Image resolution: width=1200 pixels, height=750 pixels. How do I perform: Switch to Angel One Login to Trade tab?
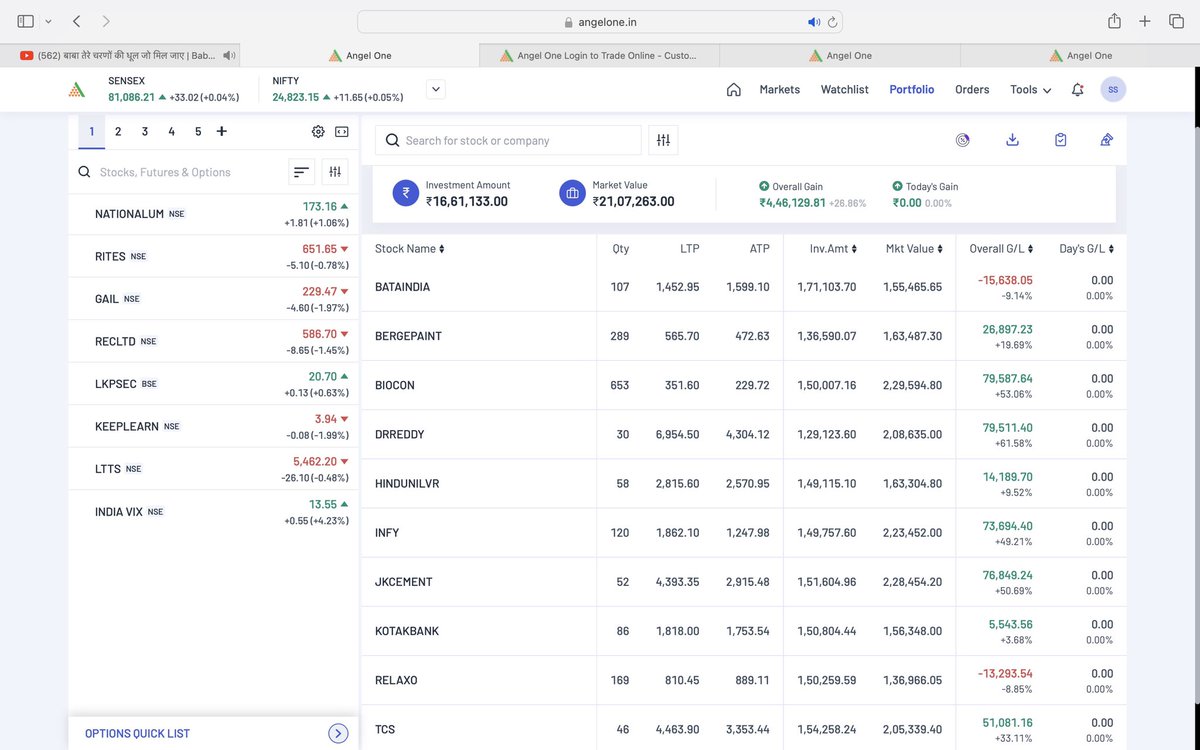pyautogui.click(x=599, y=55)
